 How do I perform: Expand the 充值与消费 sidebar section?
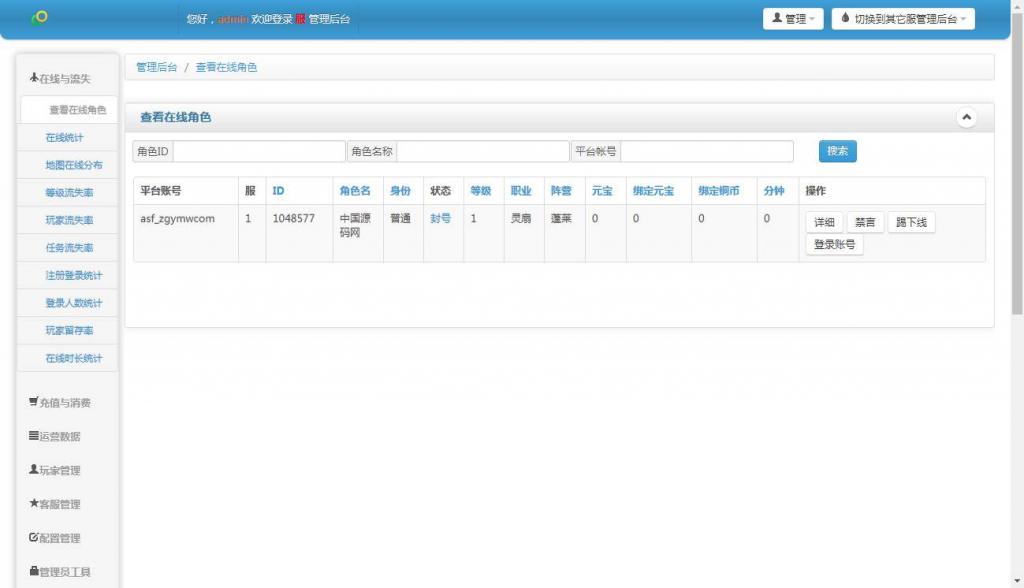coord(60,403)
